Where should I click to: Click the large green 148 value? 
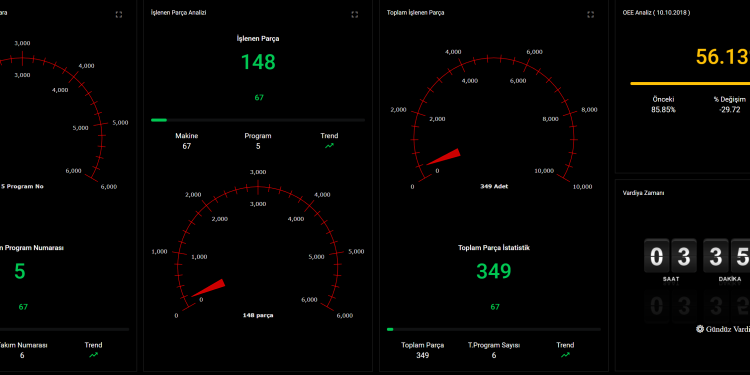point(258,62)
